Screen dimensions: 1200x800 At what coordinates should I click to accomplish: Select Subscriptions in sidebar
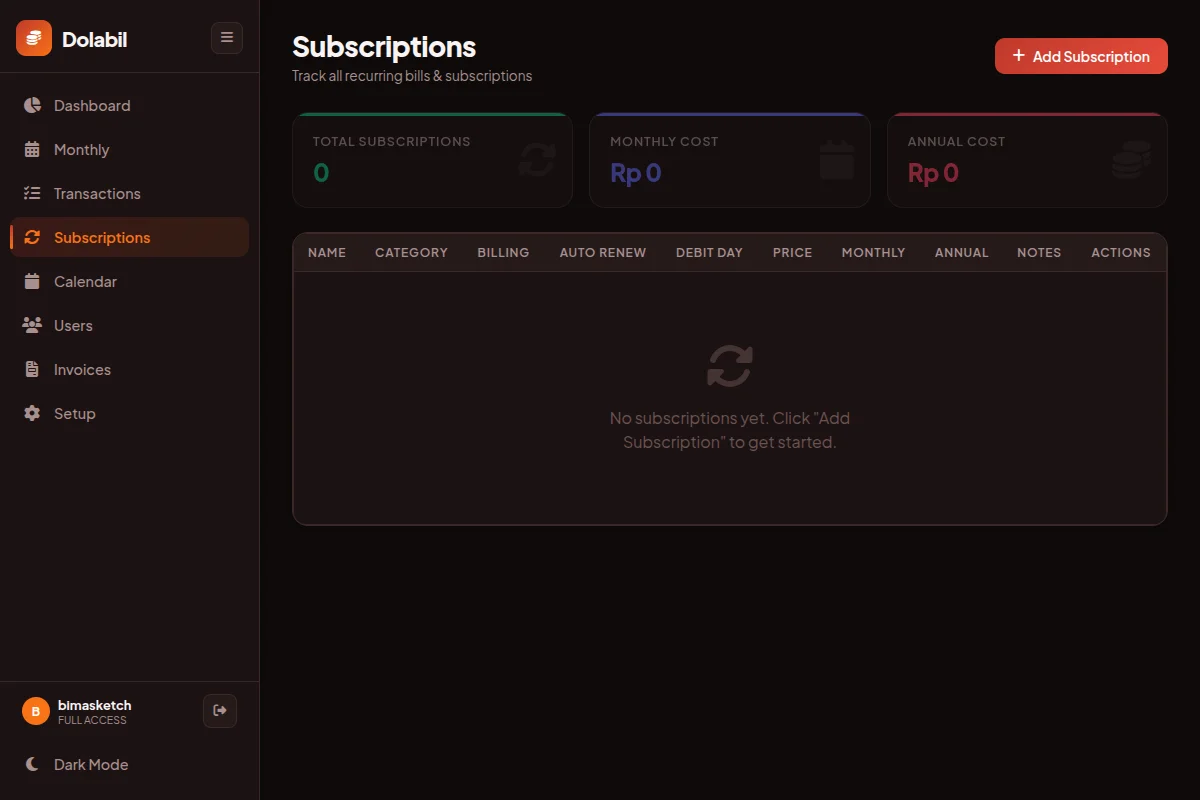point(130,237)
